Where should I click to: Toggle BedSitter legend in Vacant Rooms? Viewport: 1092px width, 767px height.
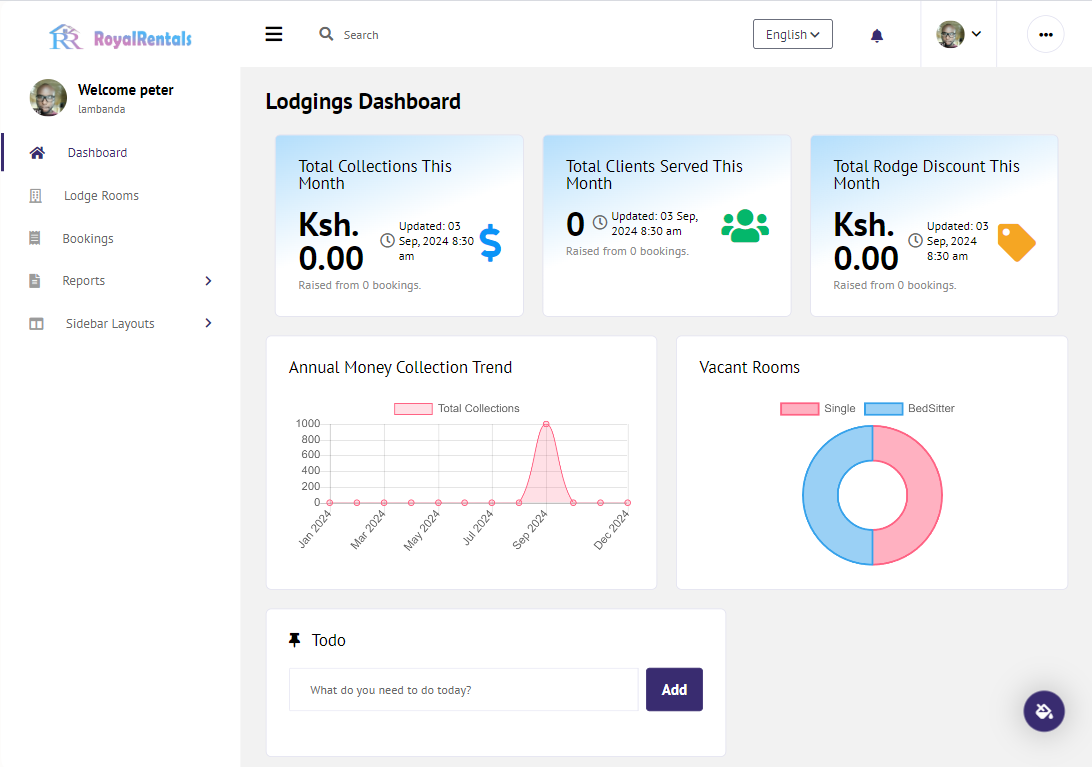pyautogui.click(x=909, y=408)
